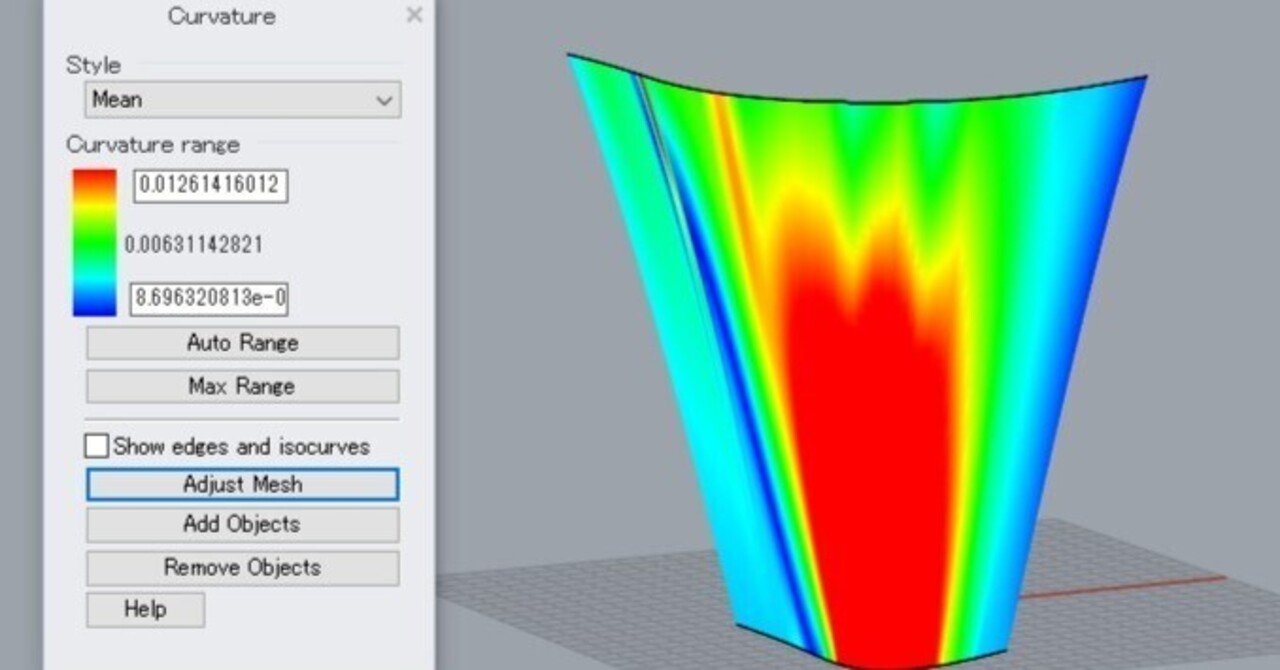The image size is (1280, 670).
Task: Click the ground plane grid in the viewport
Action: (x=1150, y=620)
